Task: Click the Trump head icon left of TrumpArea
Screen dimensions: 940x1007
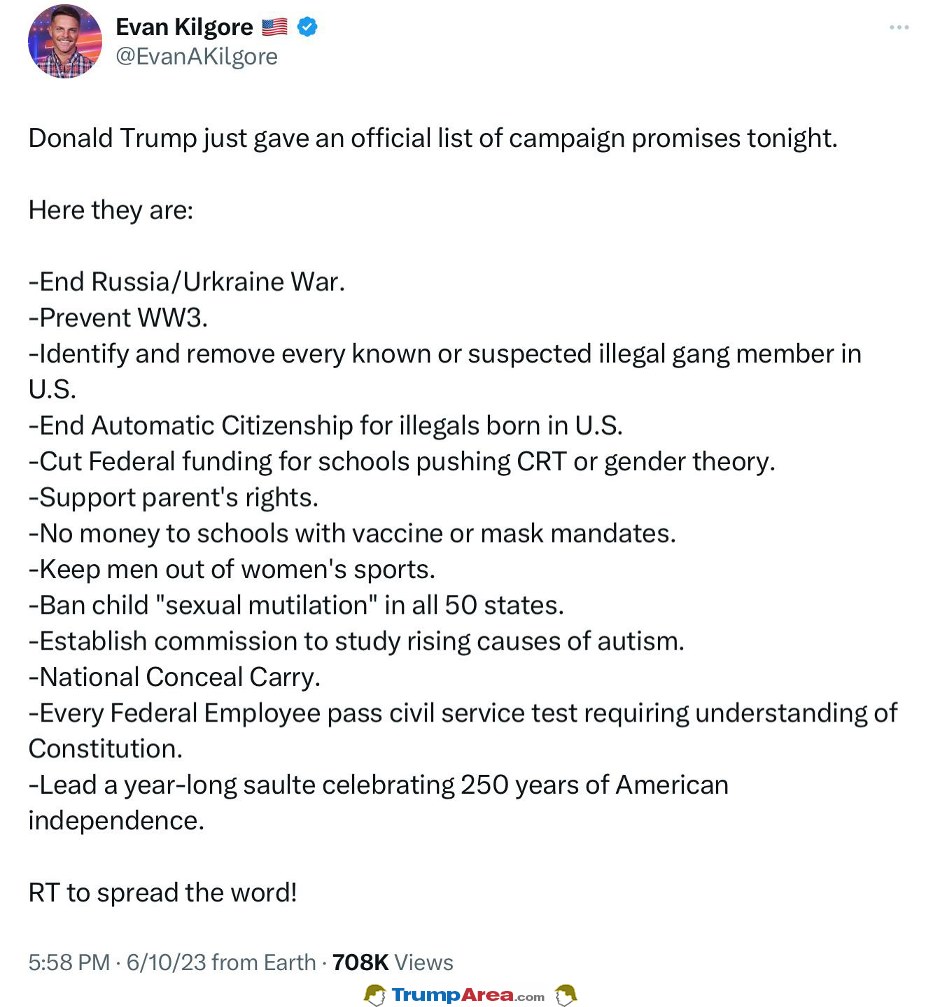Action: click(374, 995)
